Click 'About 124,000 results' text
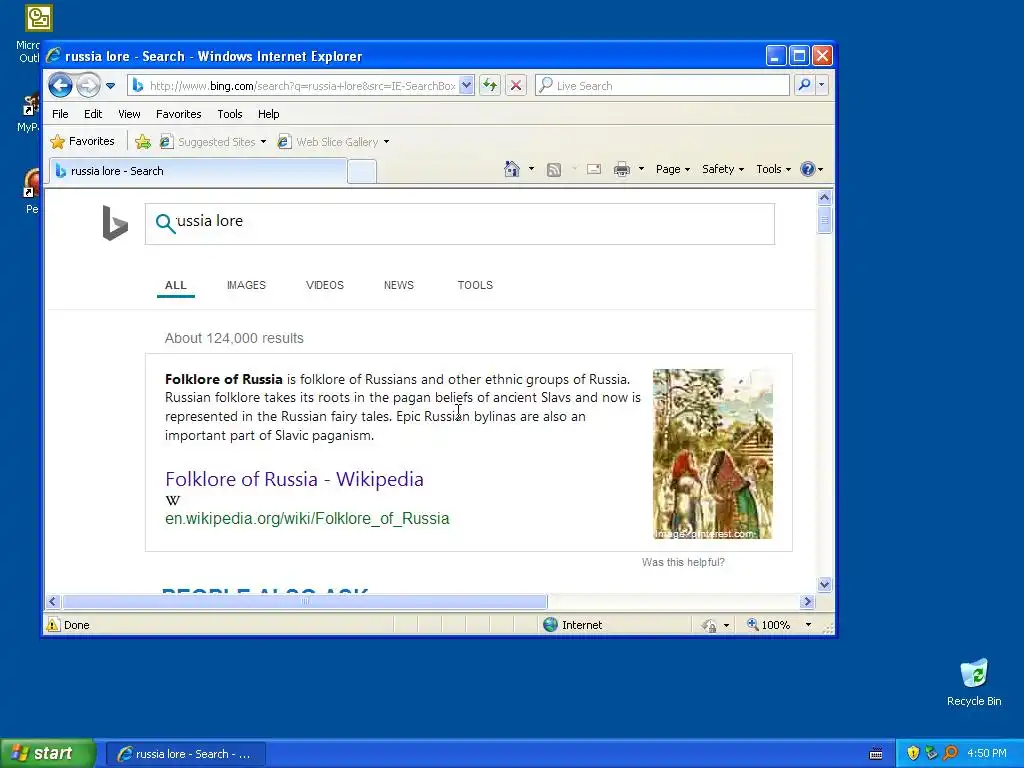This screenshot has width=1024, height=768. click(234, 338)
